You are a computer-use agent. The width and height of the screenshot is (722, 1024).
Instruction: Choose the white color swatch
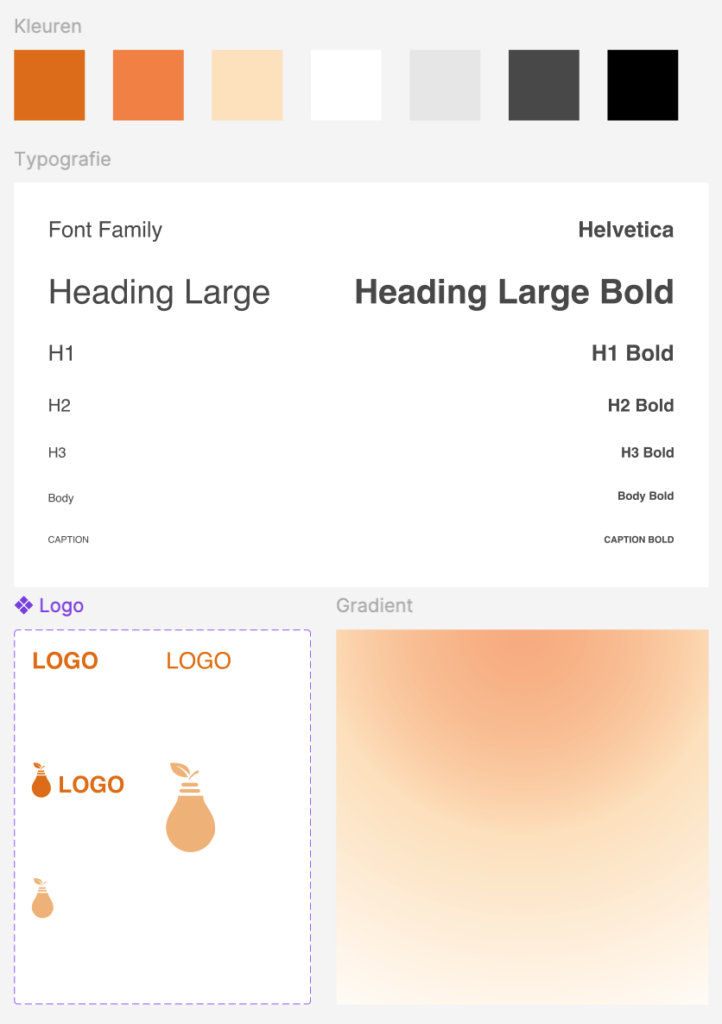[346, 85]
